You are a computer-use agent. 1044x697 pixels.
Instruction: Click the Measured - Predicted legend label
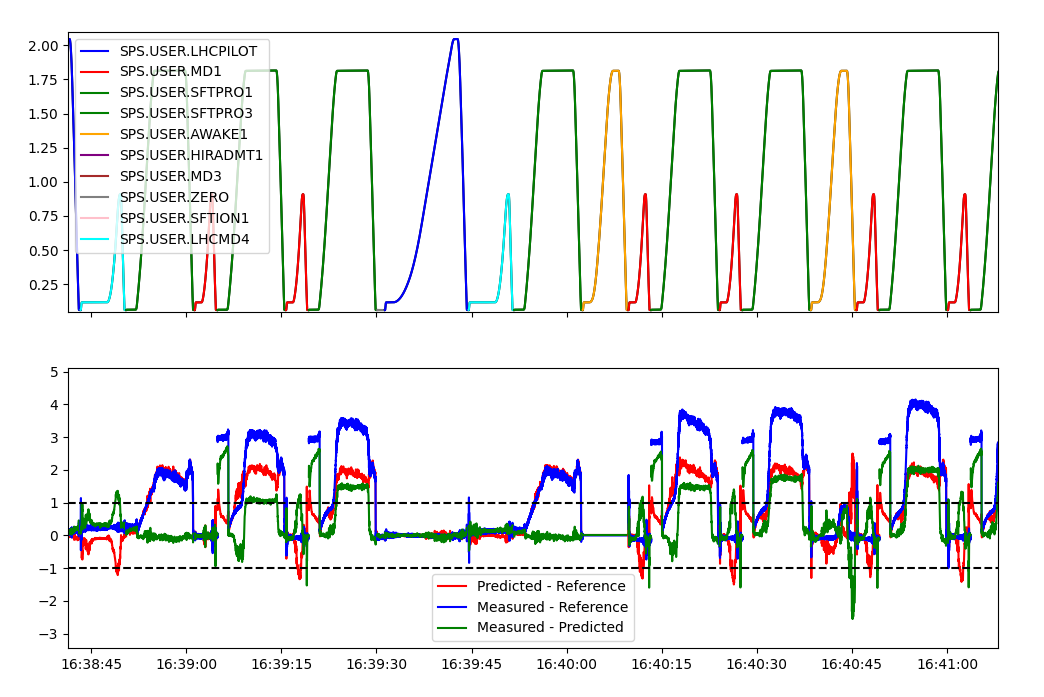pos(550,628)
